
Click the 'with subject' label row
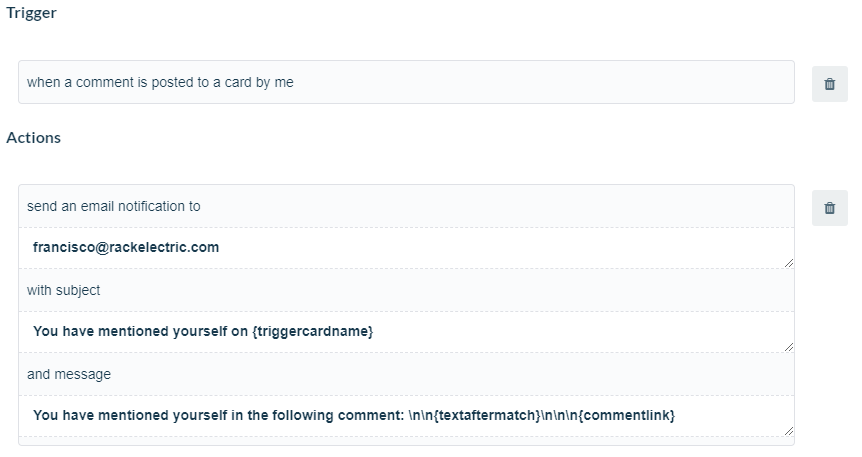(406, 290)
